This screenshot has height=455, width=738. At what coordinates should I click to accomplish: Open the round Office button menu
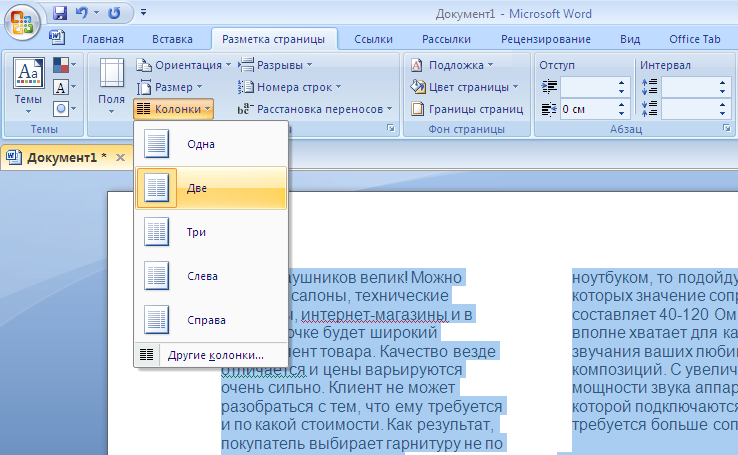(22, 22)
